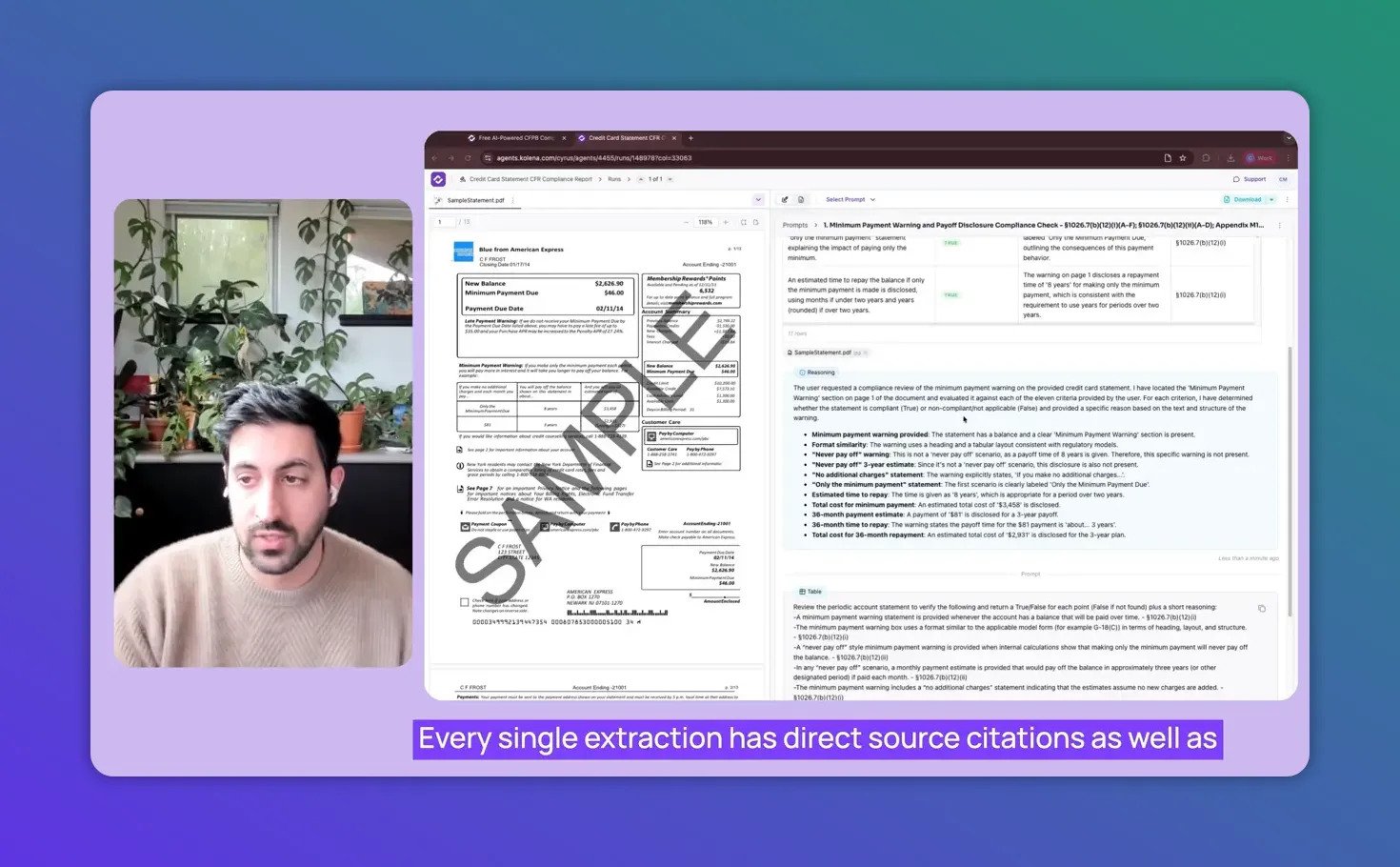Open the SampleStatement.pdf tab options menu
Image resolution: width=1400 pixels, height=867 pixels.
coord(513,200)
